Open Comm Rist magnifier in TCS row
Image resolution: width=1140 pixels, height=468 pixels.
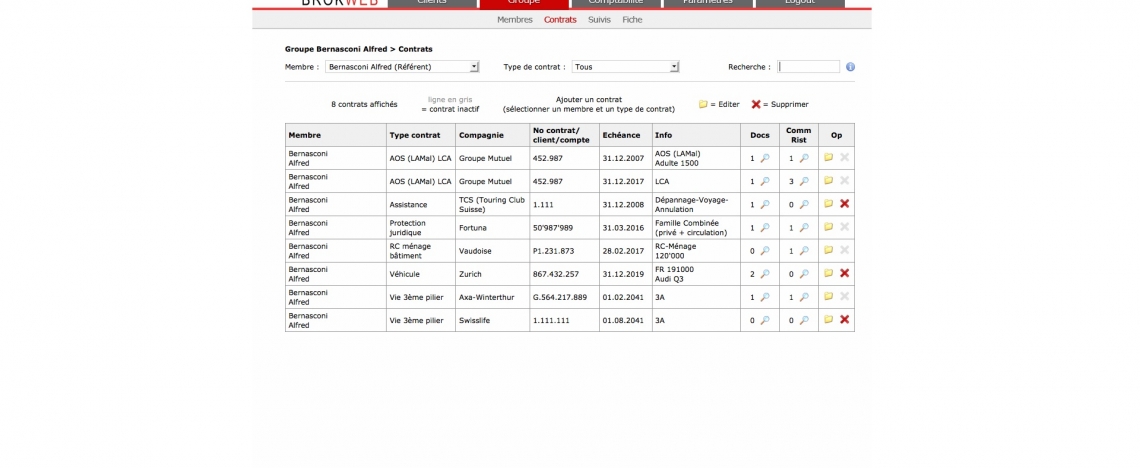(803, 204)
